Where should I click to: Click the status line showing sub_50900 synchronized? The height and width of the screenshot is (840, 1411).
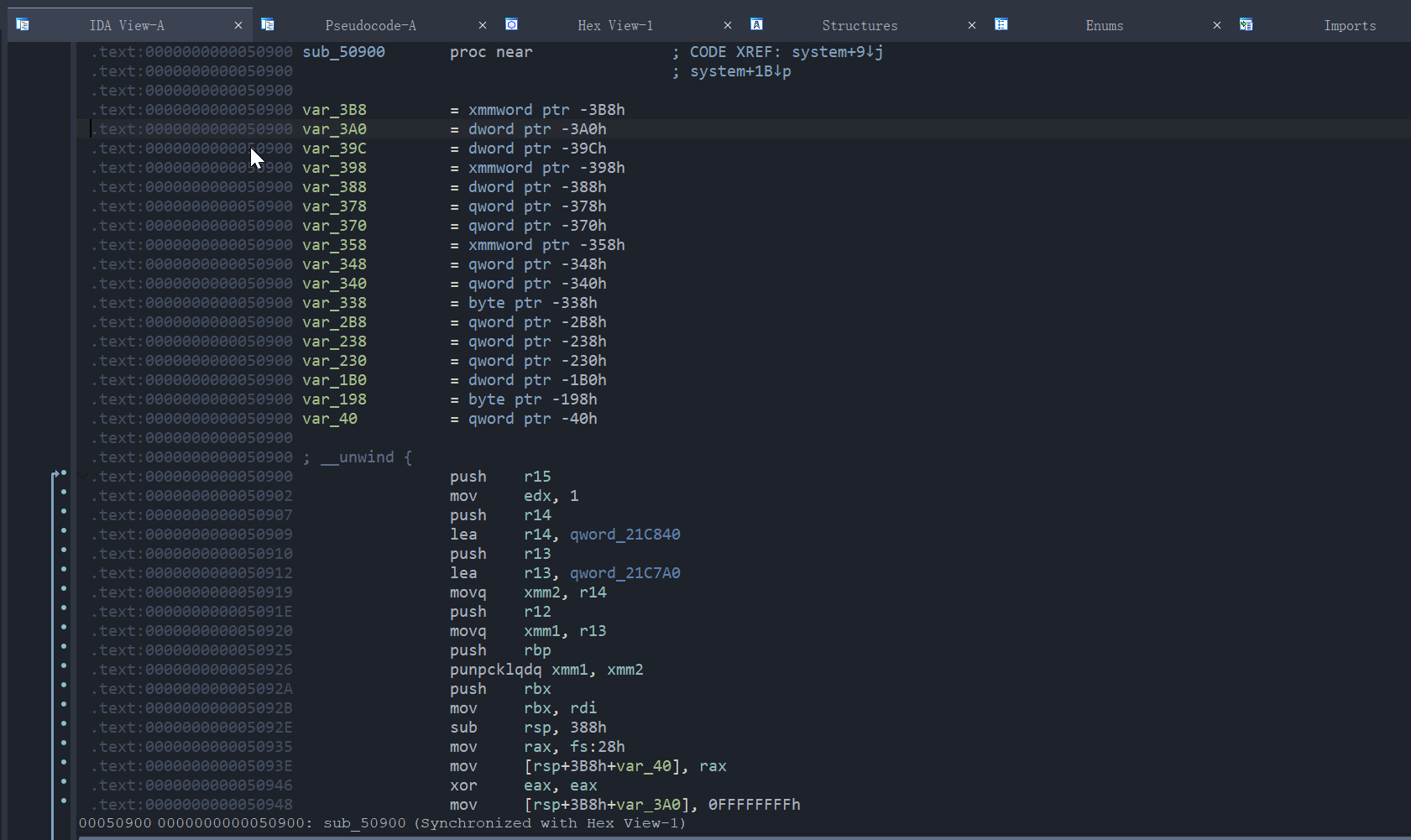382,823
